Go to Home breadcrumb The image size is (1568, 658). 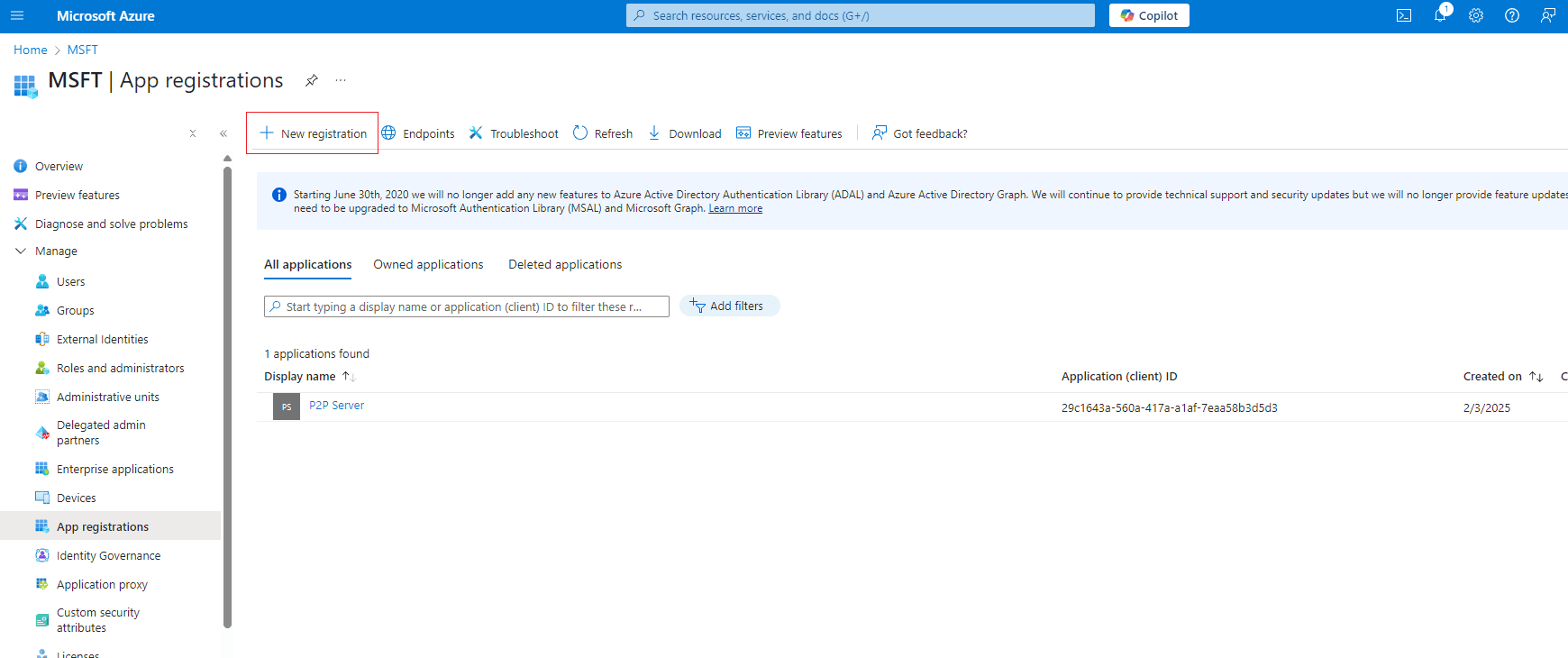coord(31,50)
